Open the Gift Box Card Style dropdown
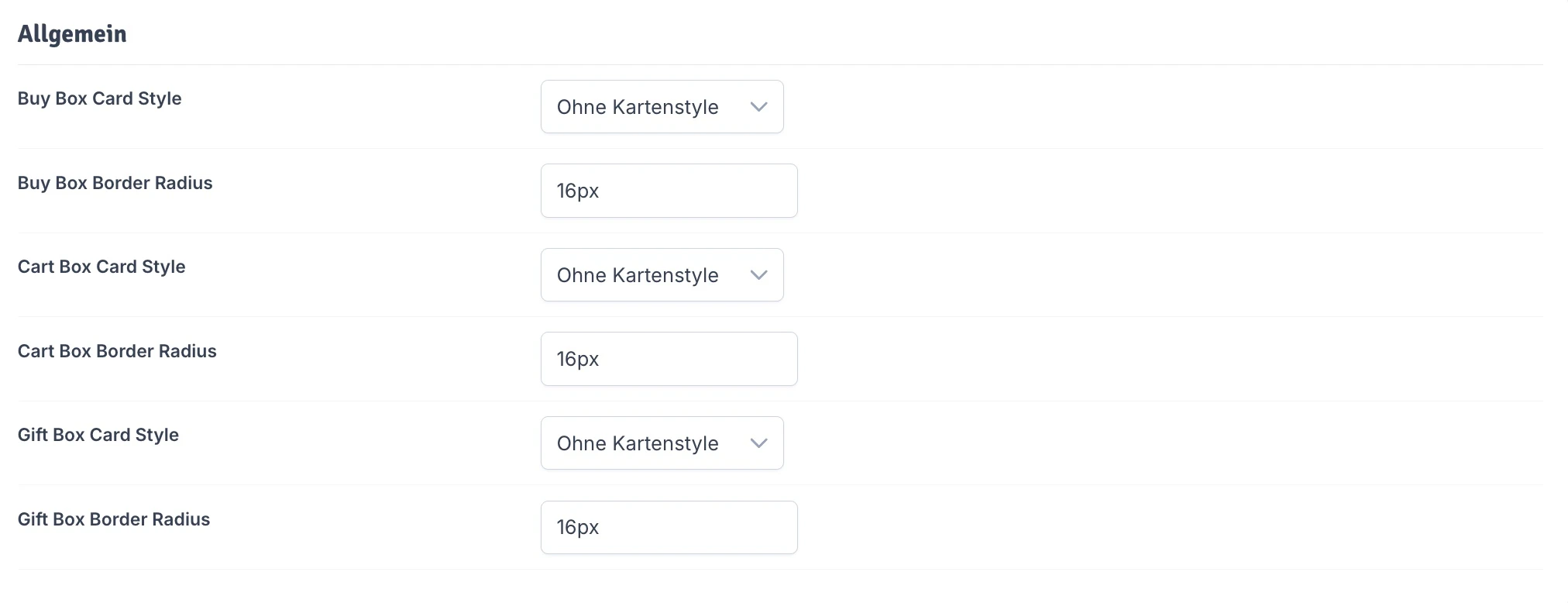This screenshot has height=603, width=1568. point(662,443)
